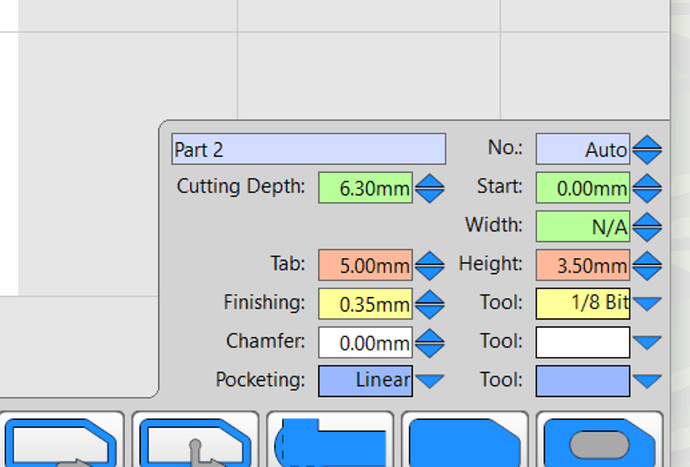
Task: Change the No. Auto stepper arrows
Action: pyautogui.click(x=647, y=150)
